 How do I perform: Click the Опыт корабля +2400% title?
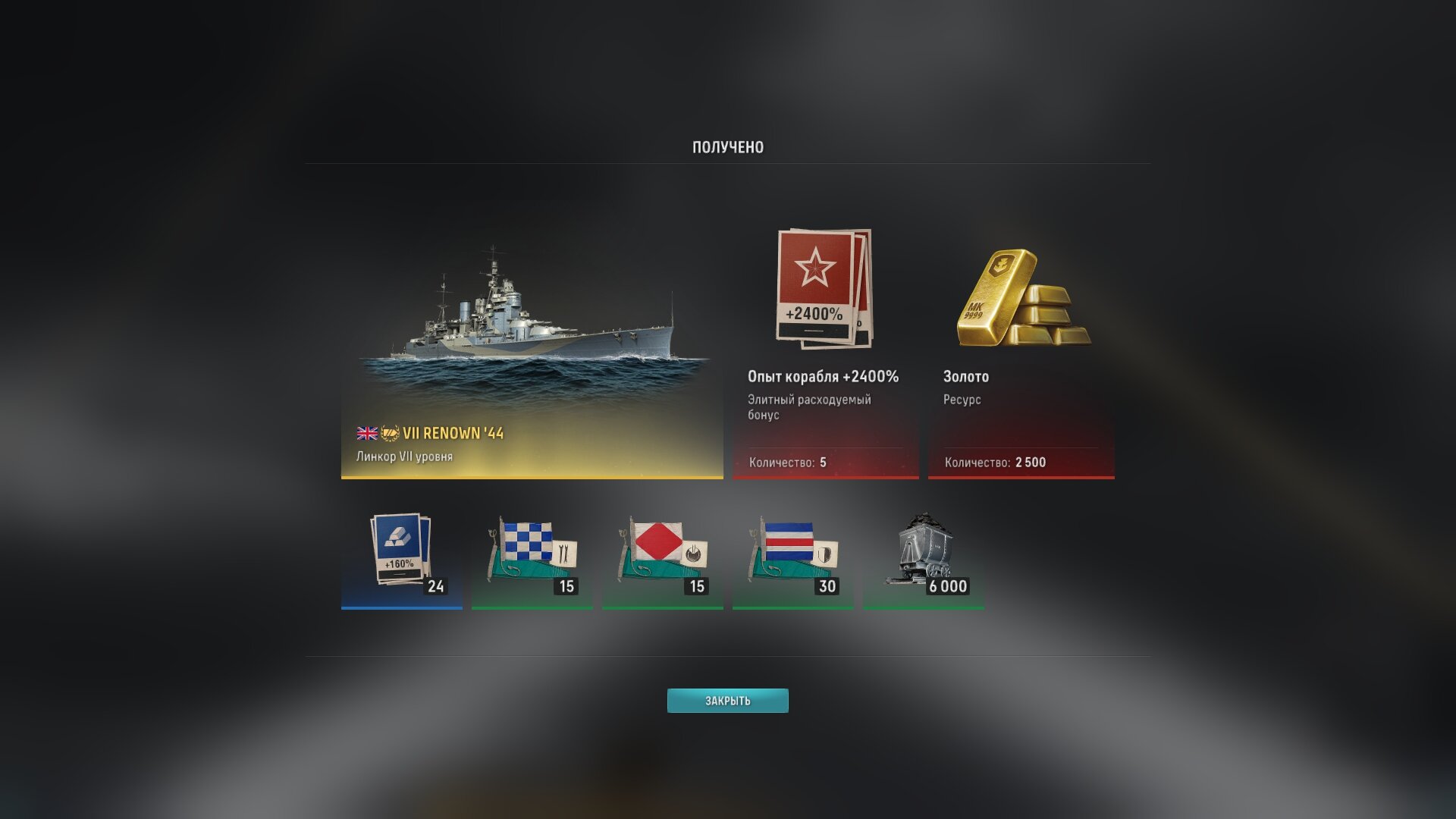point(824,376)
